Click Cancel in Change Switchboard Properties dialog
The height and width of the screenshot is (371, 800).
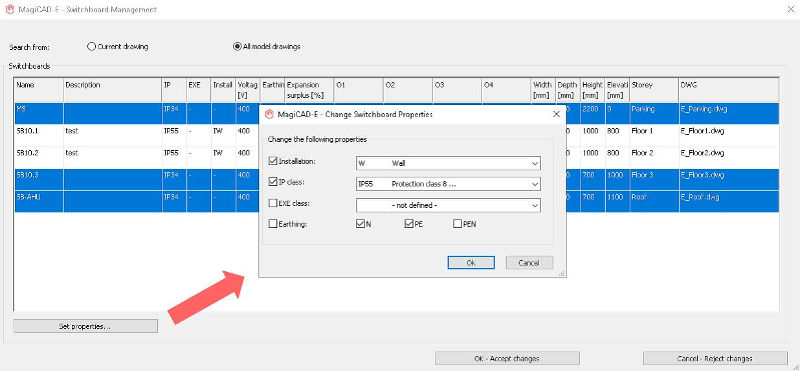click(x=529, y=262)
